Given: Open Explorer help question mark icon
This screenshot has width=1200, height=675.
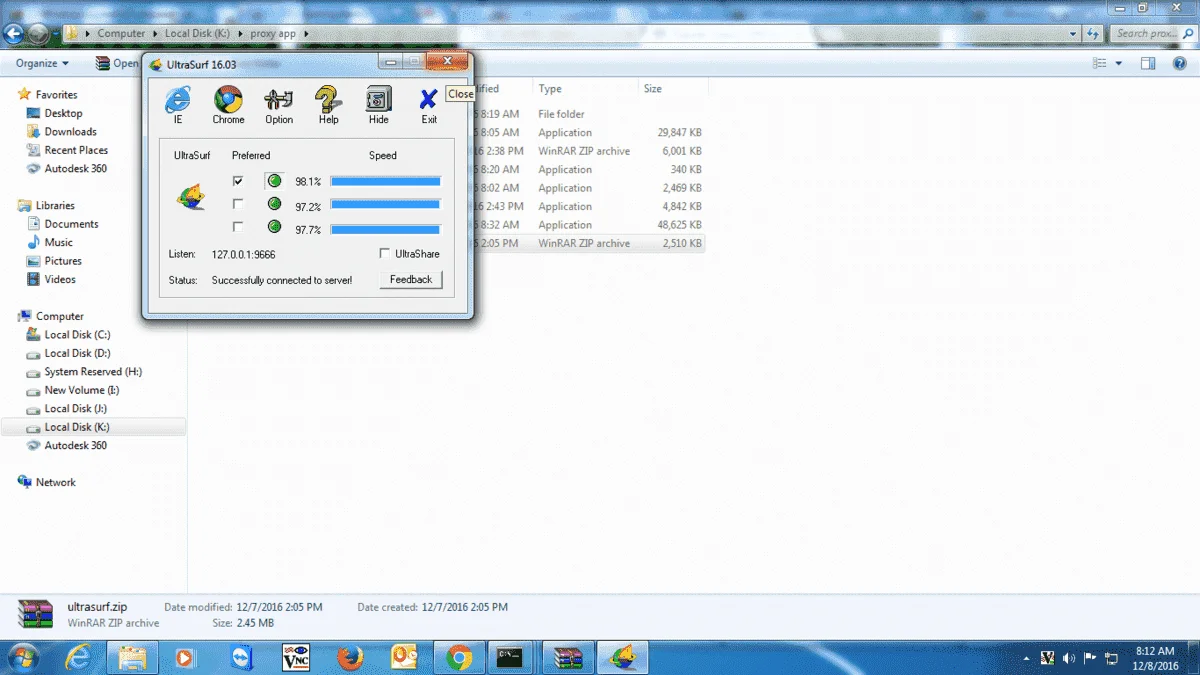Looking at the screenshot, I should pos(1178,63).
